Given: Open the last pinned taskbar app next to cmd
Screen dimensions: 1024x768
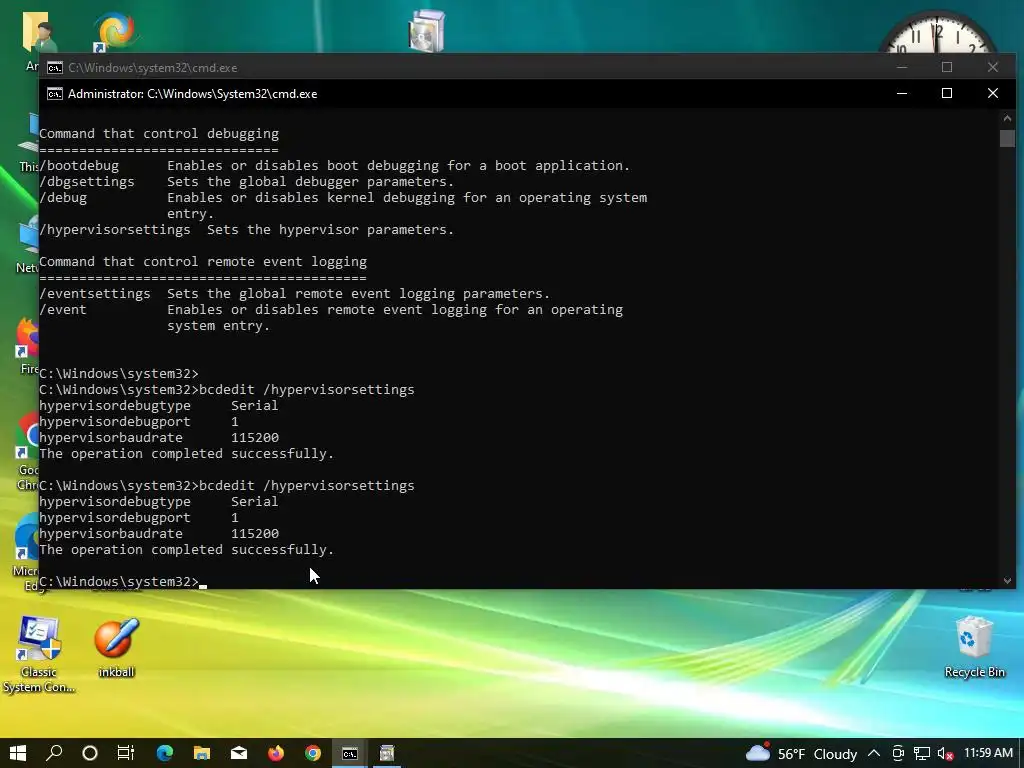Looking at the screenshot, I should tap(387, 753).
